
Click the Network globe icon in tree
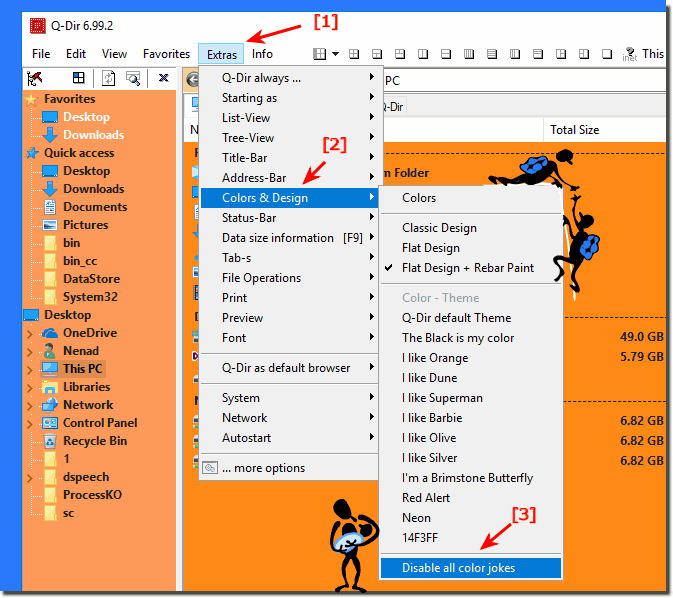[x=50, y=405]
